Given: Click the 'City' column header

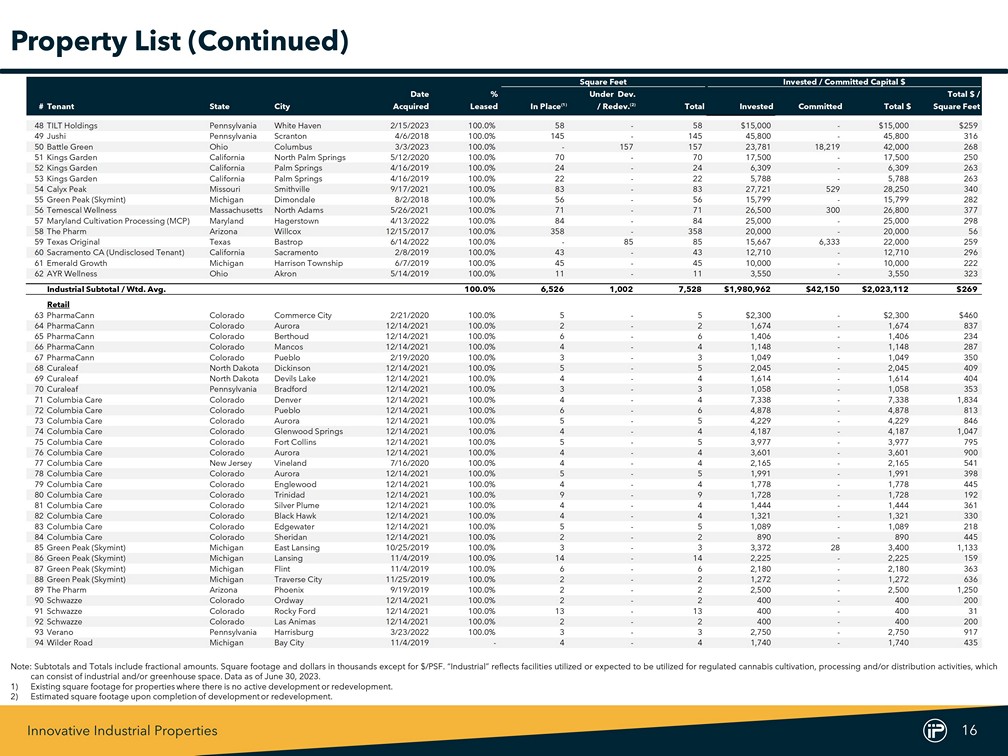Looking at the screenshot, I should click(282, 106).
